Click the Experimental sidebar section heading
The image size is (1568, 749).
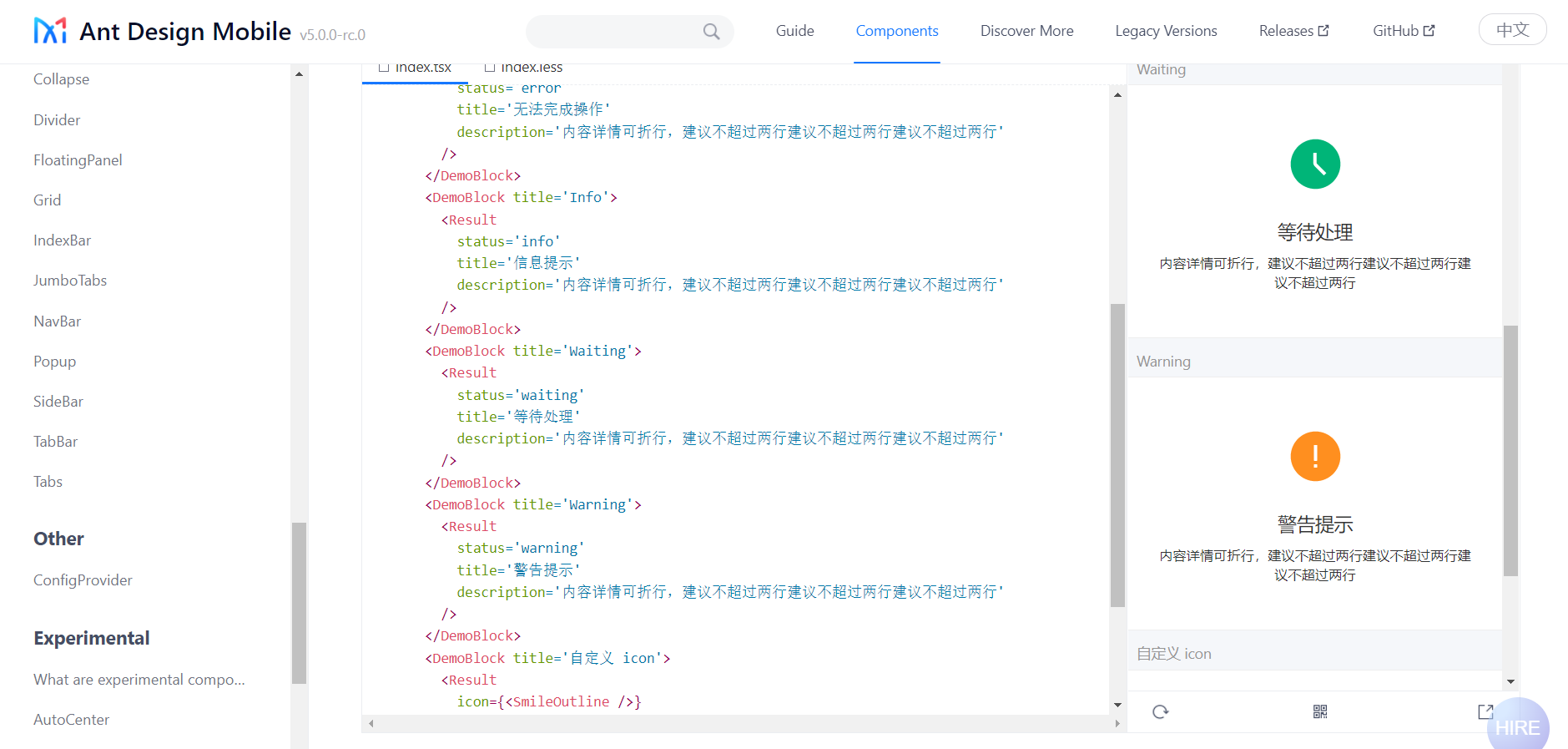pyautogui.click(x=92, y=638)
